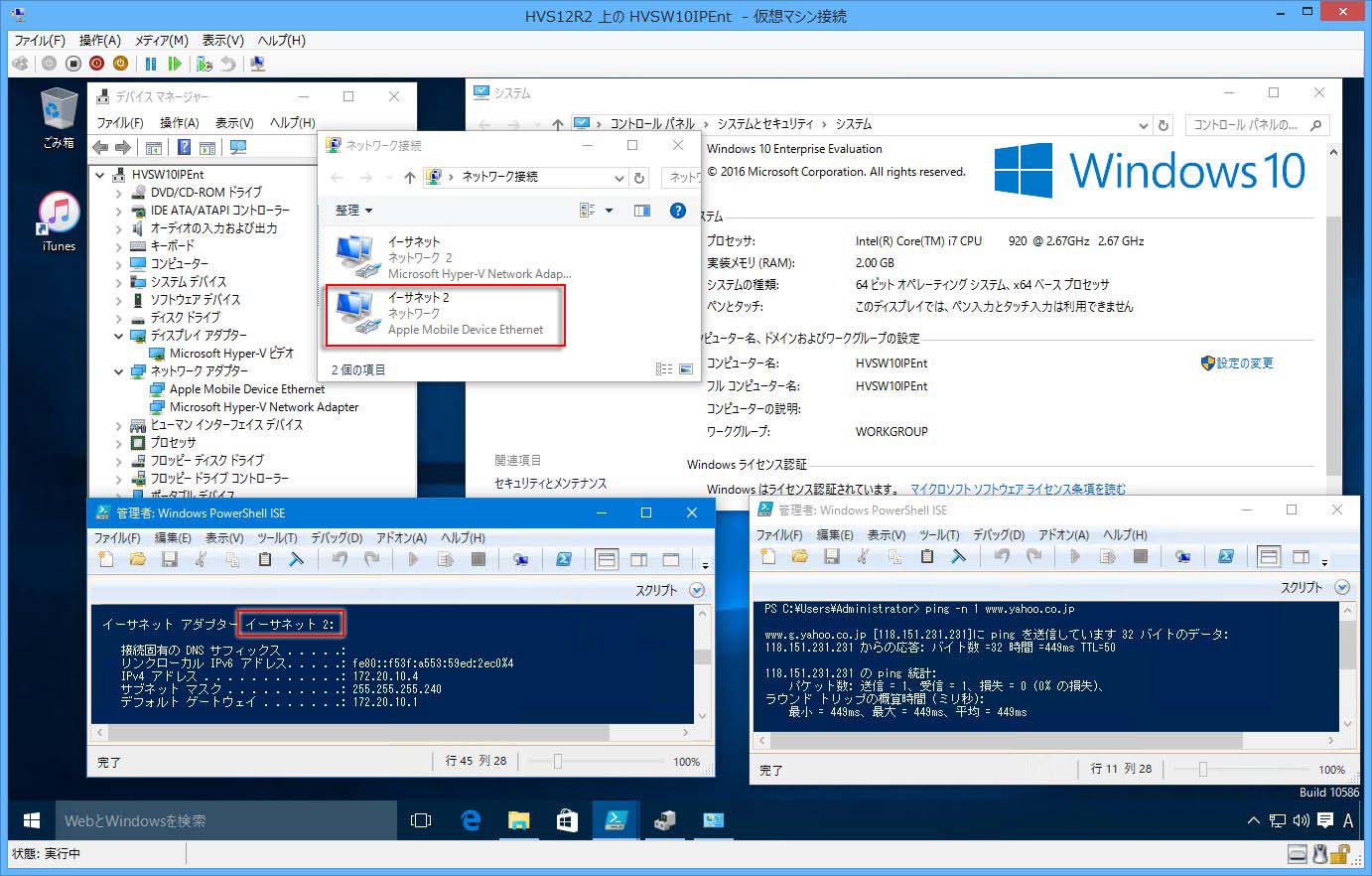Open the Recycle Bin desktop icon
The width and height of the screenshot is (1372, 876).
[x=59, y=117]
